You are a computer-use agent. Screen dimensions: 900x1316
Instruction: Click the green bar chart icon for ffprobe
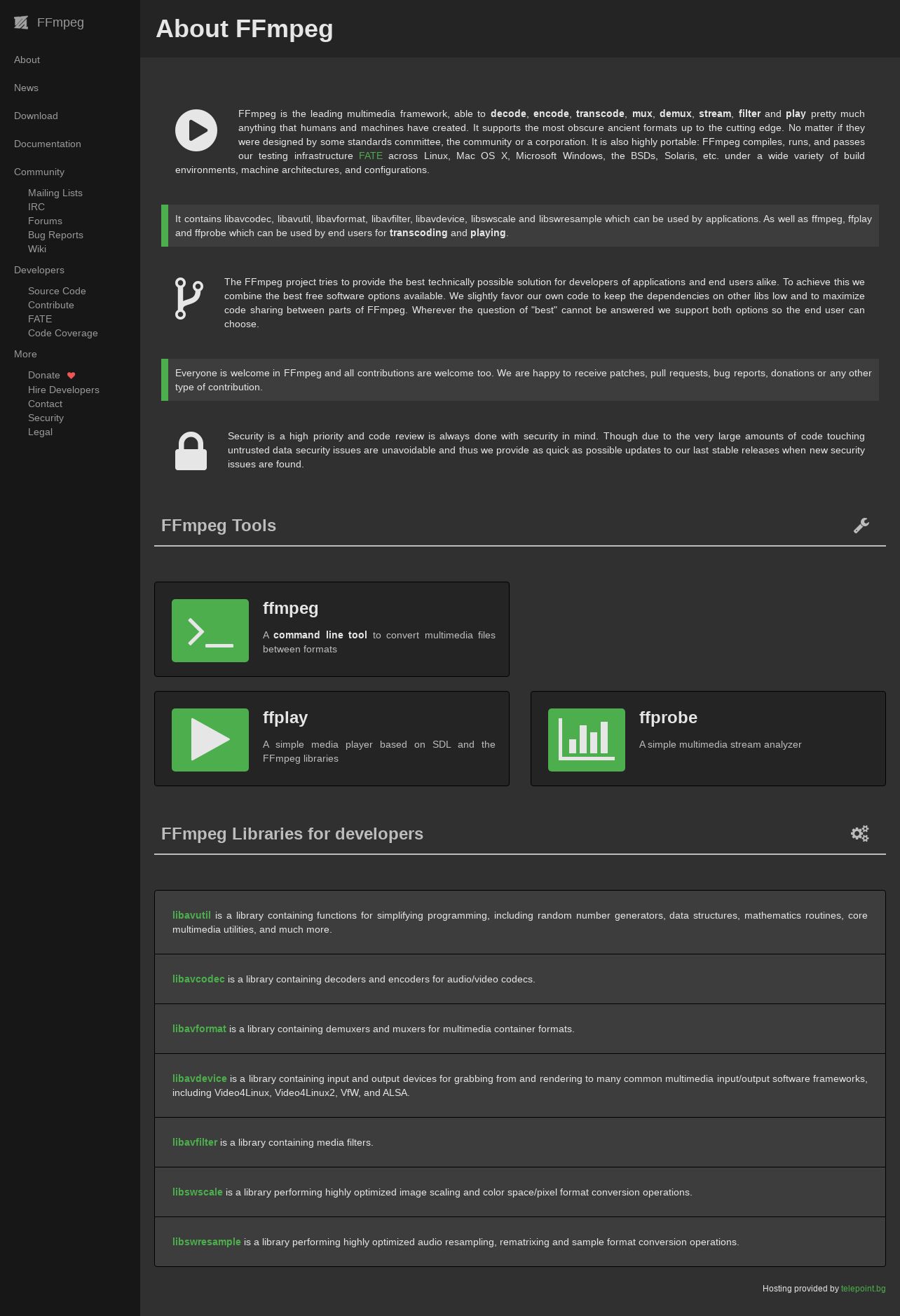tap(587, 740)
